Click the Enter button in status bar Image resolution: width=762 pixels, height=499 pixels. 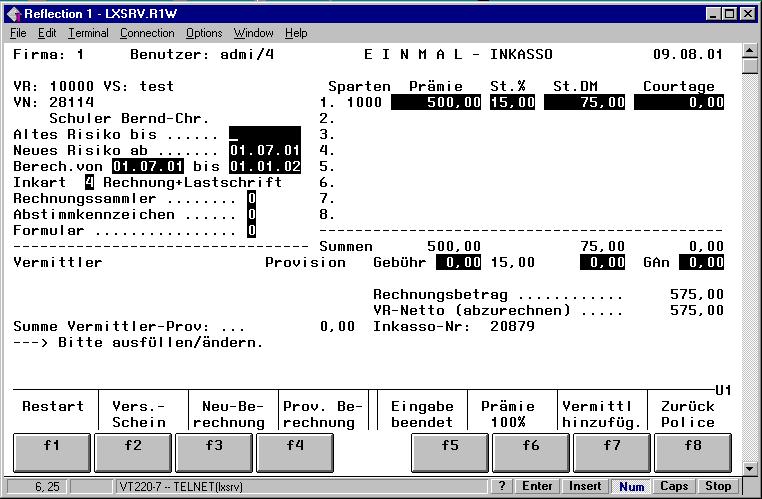click(x=537, y=486)
